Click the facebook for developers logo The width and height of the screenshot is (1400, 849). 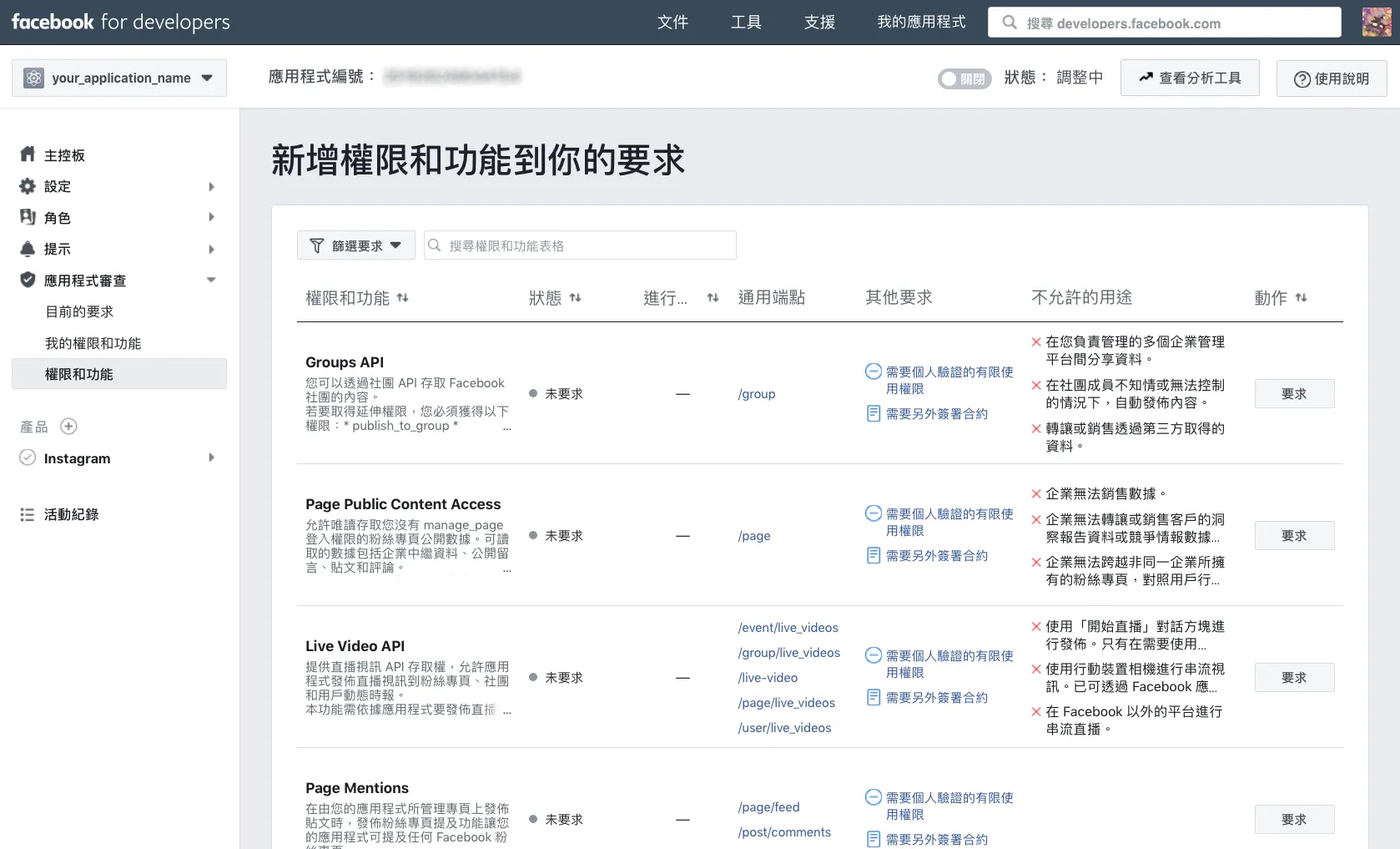click(x=121, y=22)
